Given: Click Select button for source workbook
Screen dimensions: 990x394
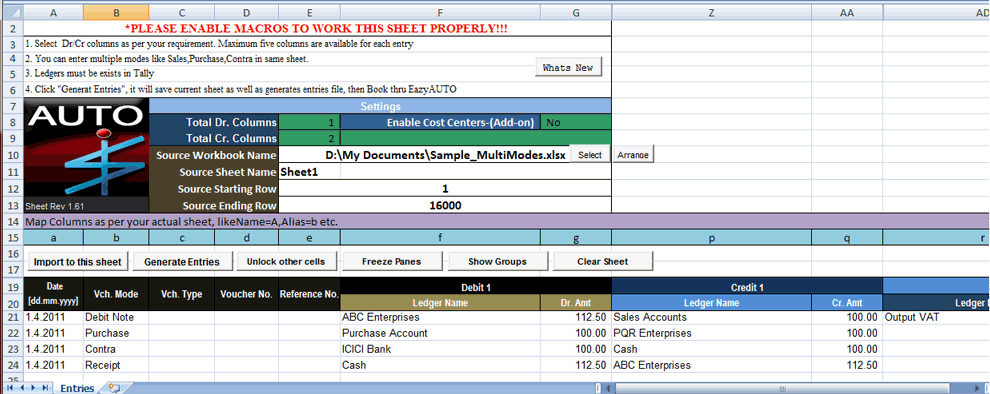Looking at the screenshot, I should tap(590, 155).
